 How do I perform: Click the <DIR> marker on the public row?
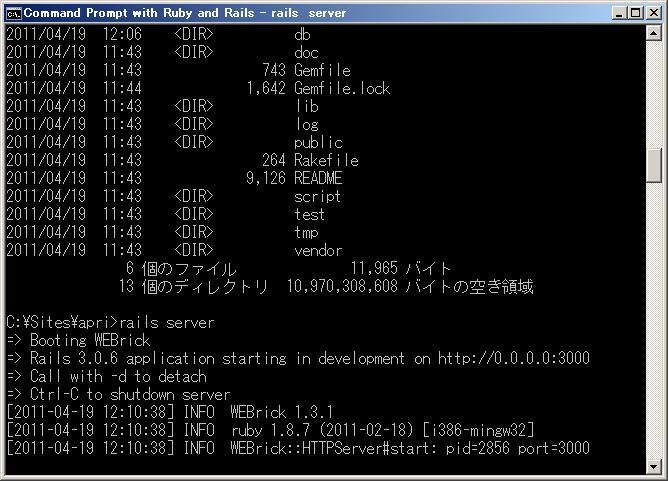[194, 142]
